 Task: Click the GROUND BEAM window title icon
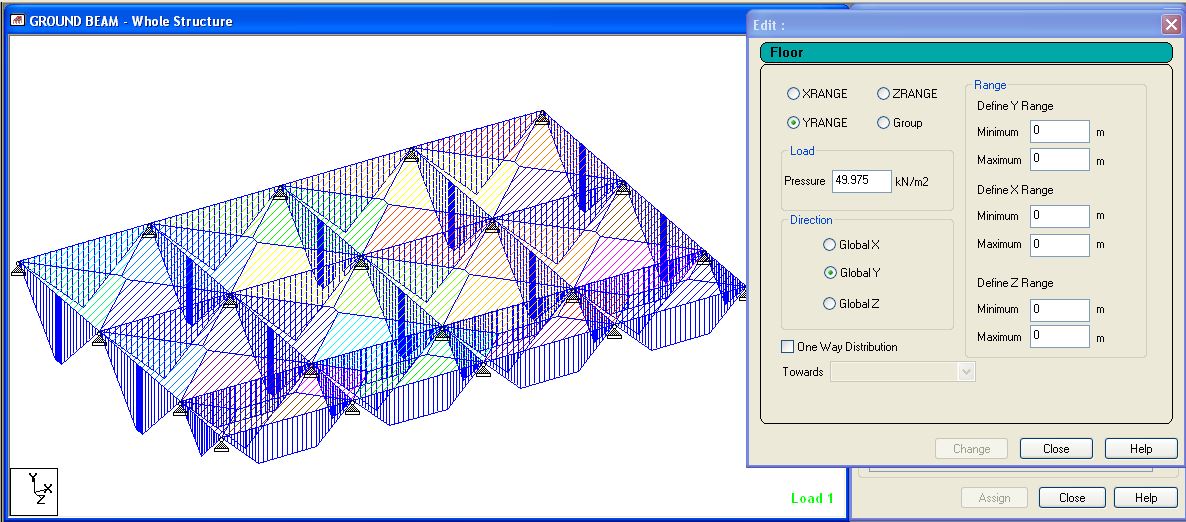(x=16, y=21)
